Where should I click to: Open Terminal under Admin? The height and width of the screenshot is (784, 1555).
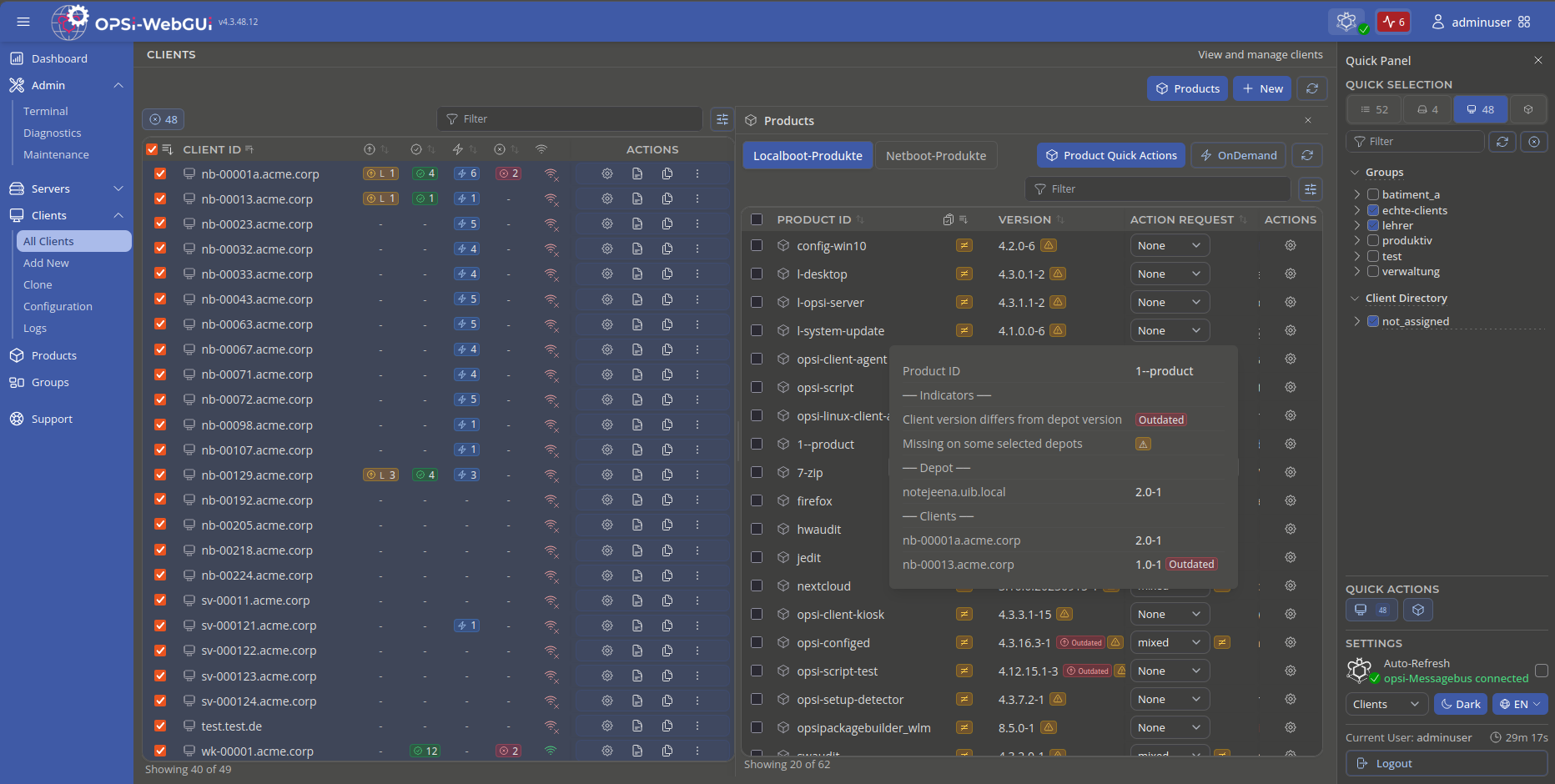point(46,111)
